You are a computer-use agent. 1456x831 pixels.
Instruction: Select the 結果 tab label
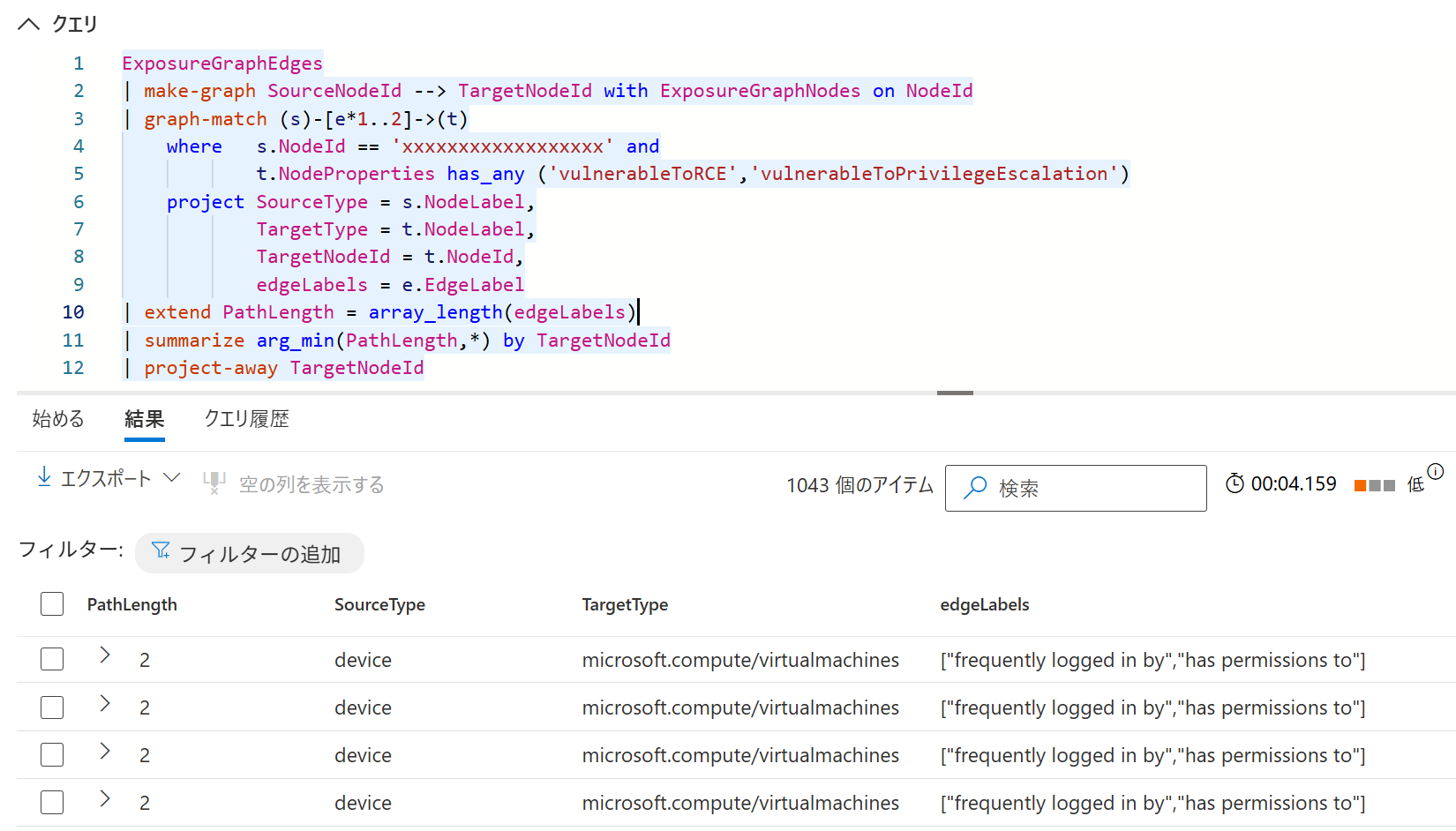tap(144, 419)
